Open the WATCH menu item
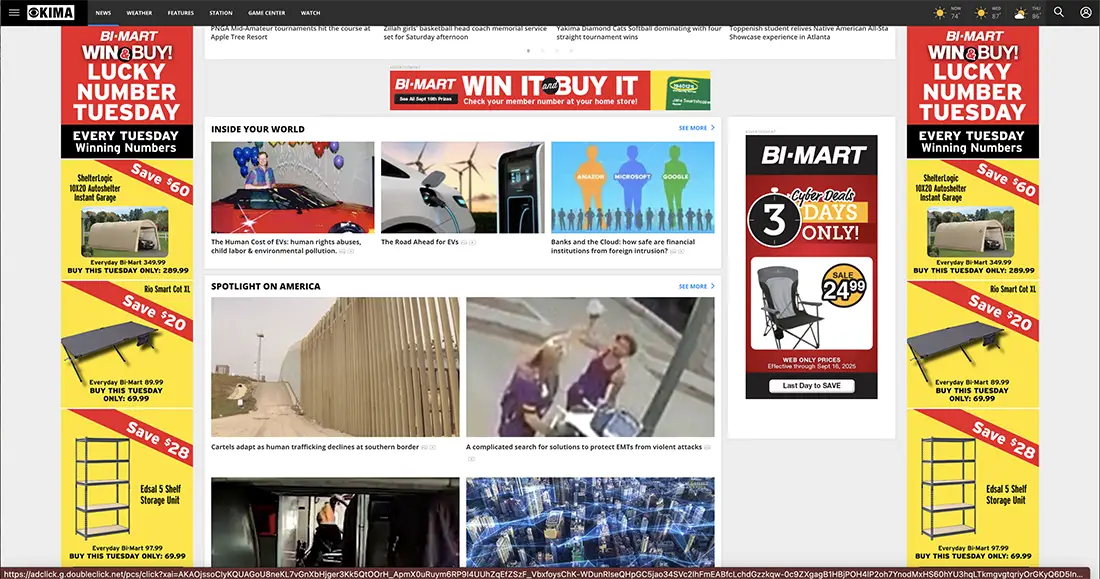1100x579 pixels. (x=310, y=13)
